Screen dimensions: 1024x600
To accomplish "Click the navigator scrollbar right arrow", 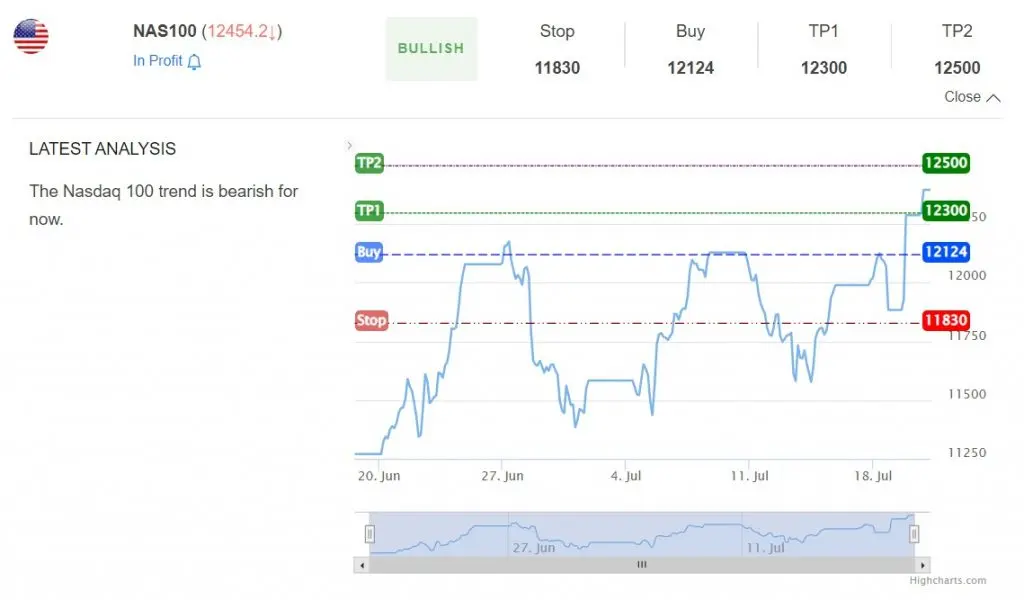I will tap(922, 565).
